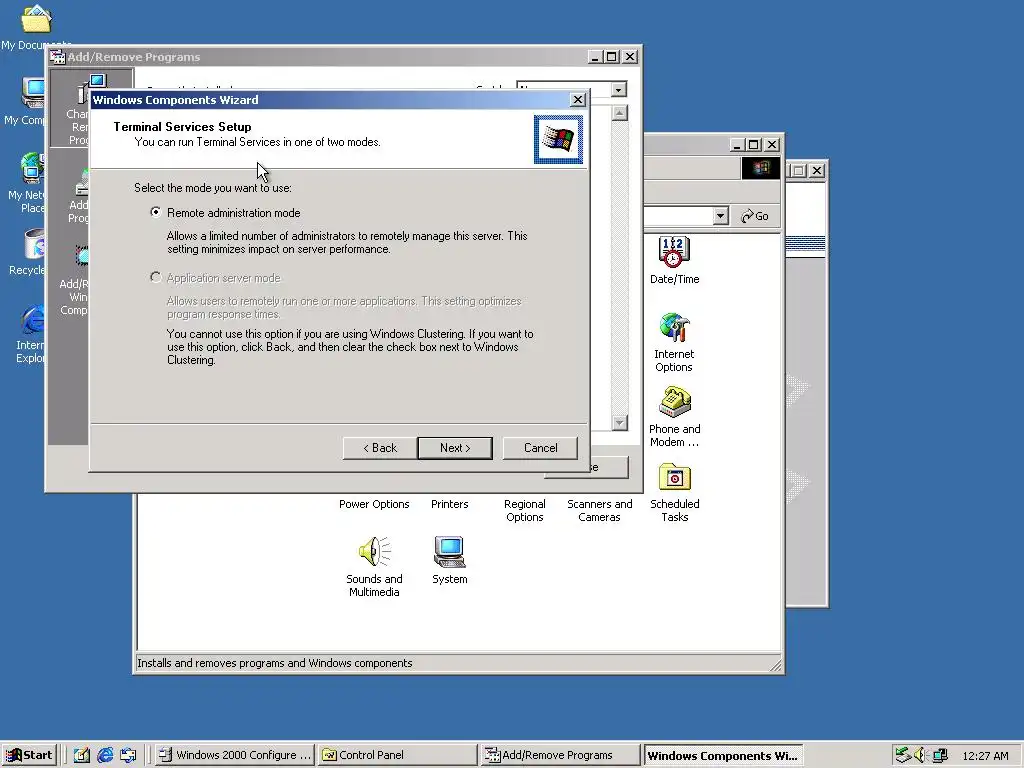Screen dimensions: 1024x768
Task: Click the Next button in wizard
Action: 455,448
